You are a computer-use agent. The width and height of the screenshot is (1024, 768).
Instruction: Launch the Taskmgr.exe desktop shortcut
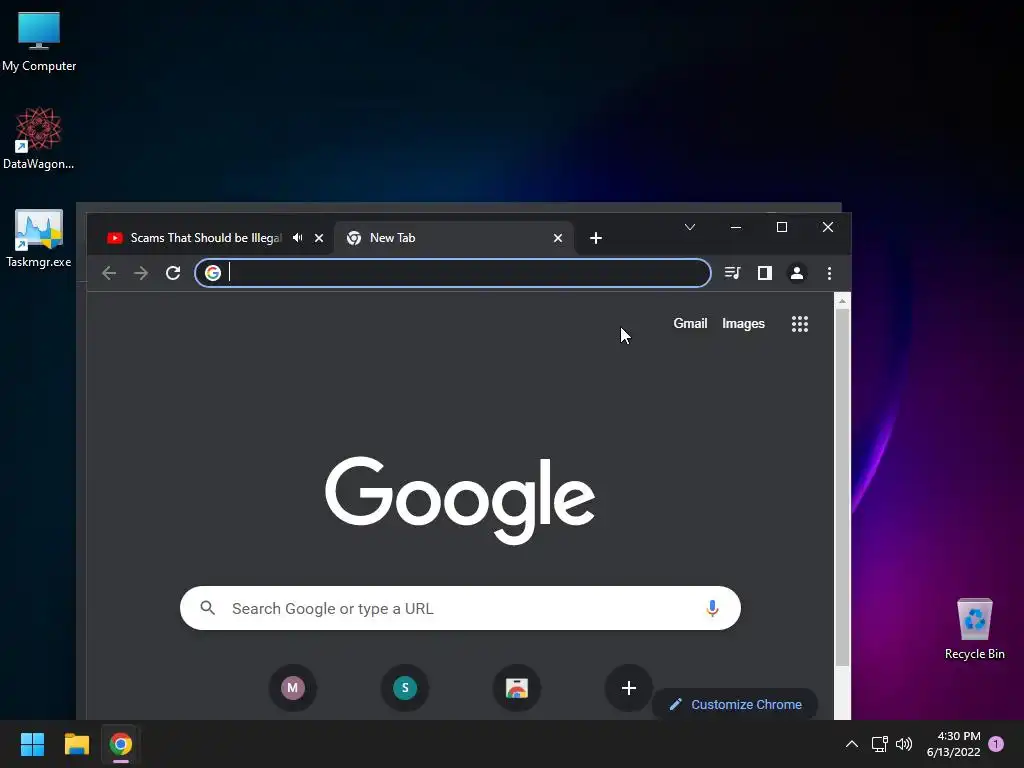tap(39, 238)
